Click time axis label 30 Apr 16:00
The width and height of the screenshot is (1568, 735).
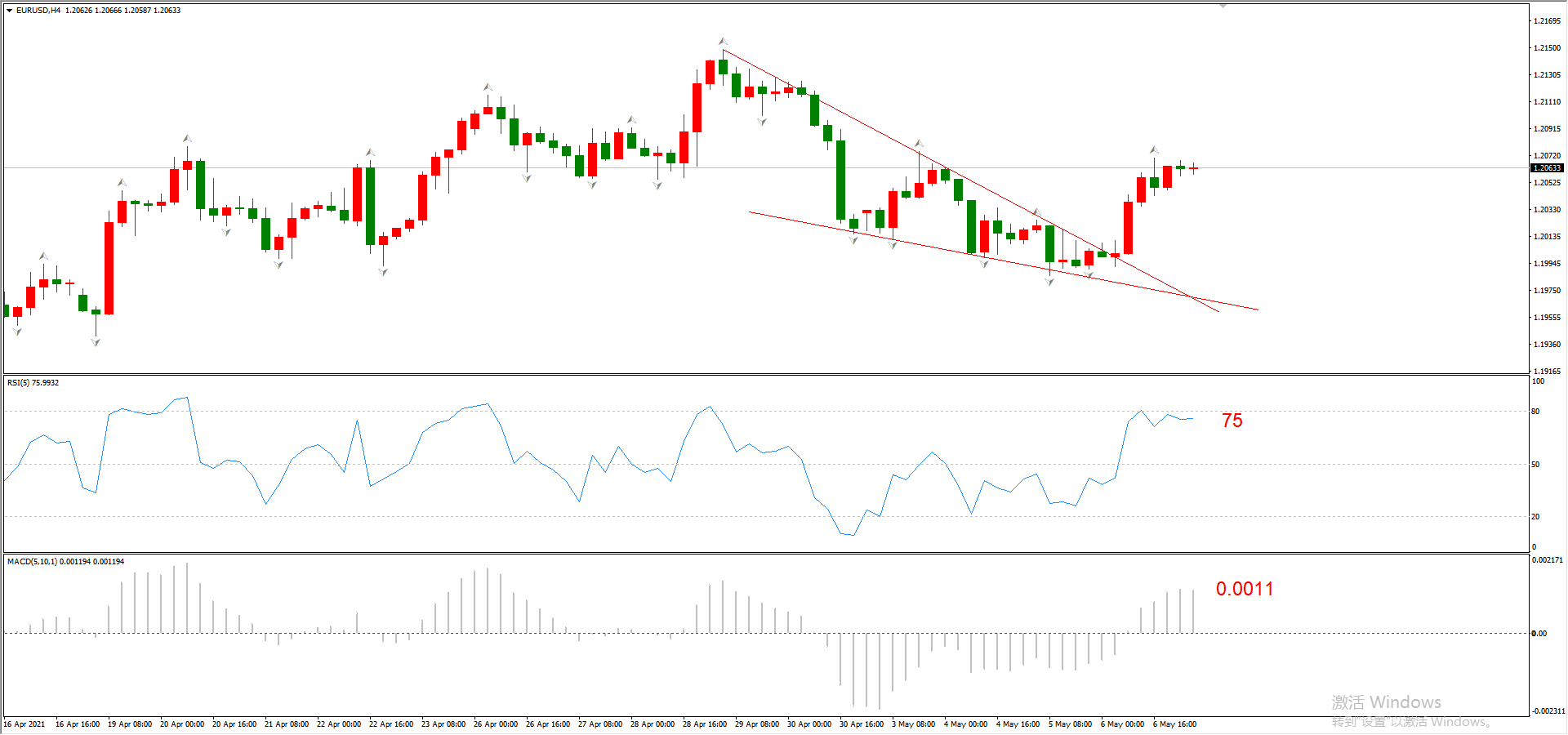pyautogui.click(x=862, y=724)
